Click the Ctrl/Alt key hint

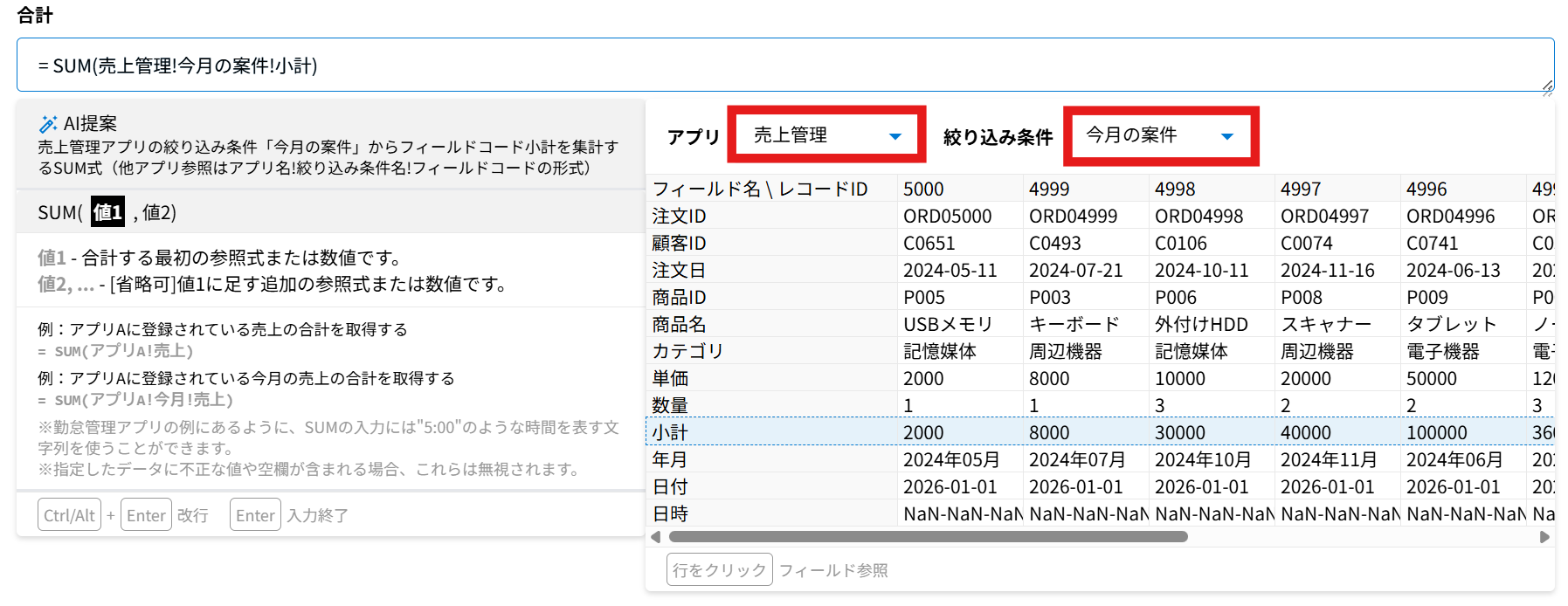point(69,515)
